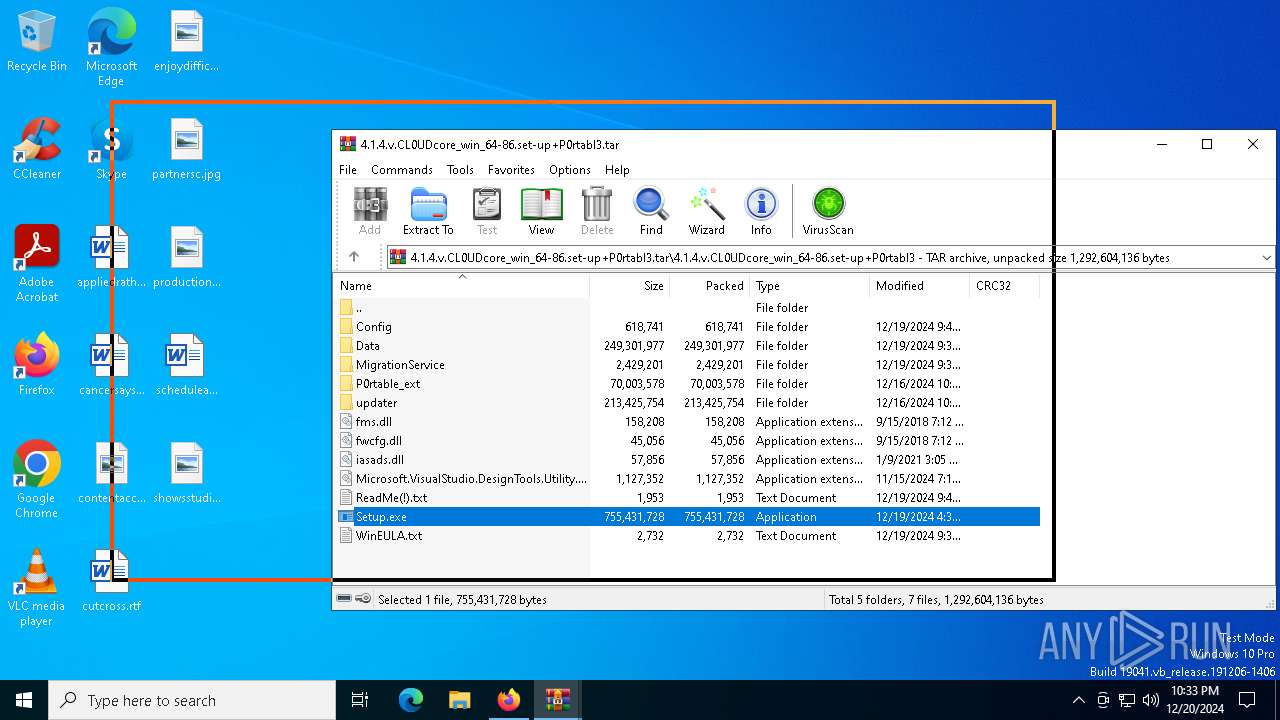1280x720 pixels.
Task: Open the File menu
Action: click(x=348, y=170)
